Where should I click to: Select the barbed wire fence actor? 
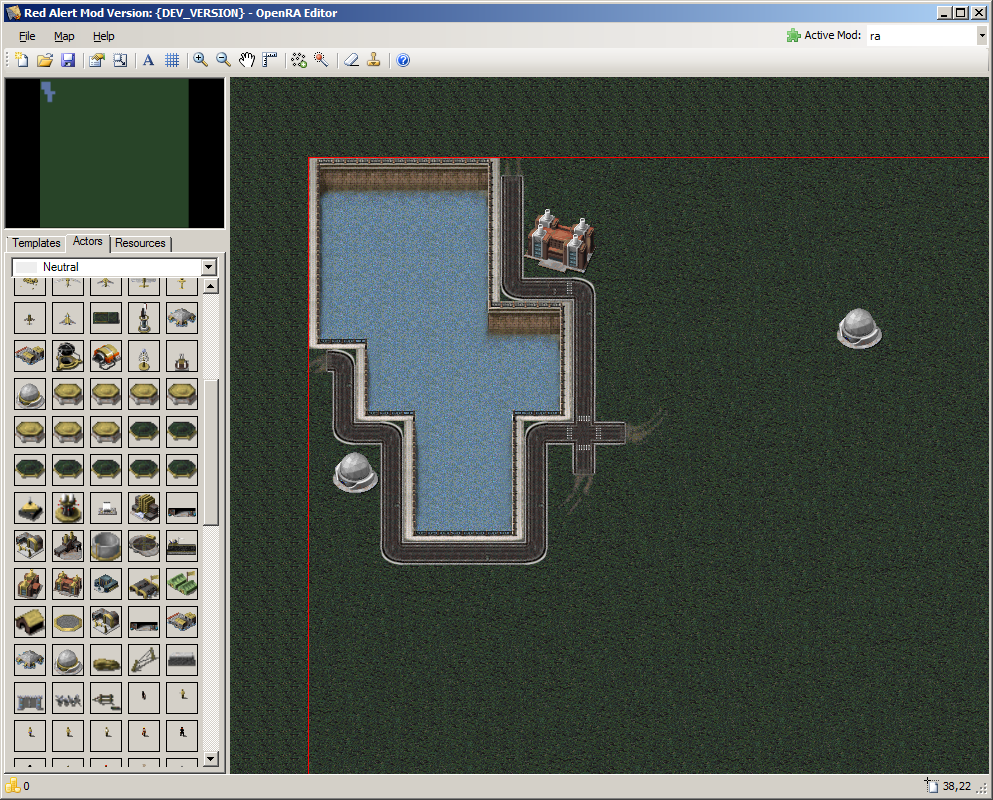[68, 698]
